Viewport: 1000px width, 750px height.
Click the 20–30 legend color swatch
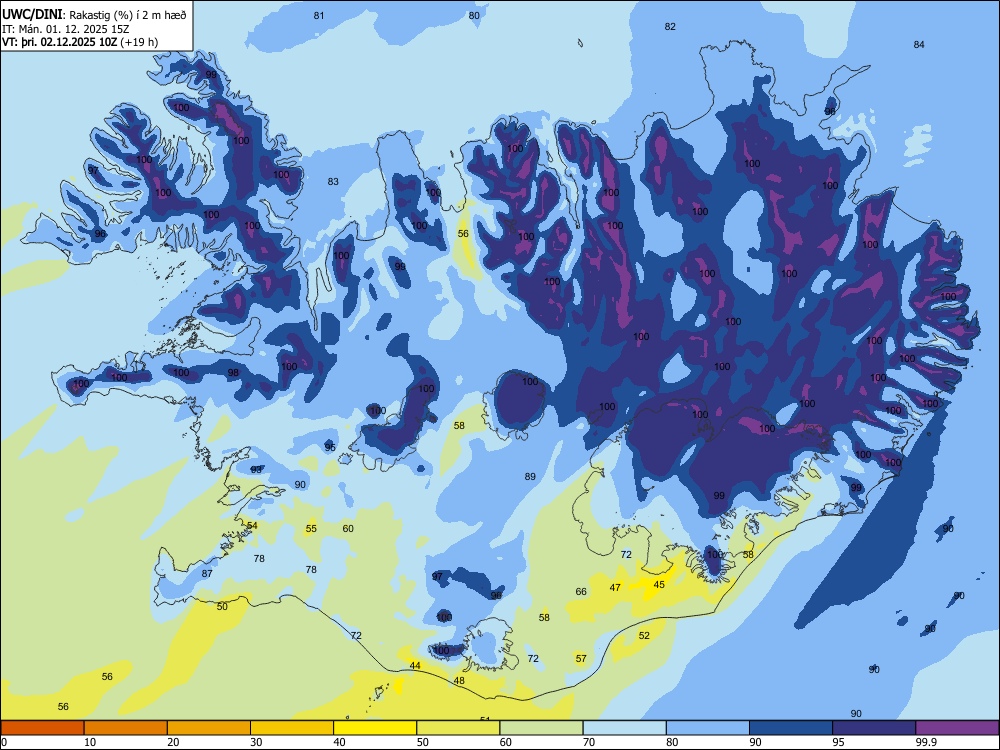click(x=209, y=728)
